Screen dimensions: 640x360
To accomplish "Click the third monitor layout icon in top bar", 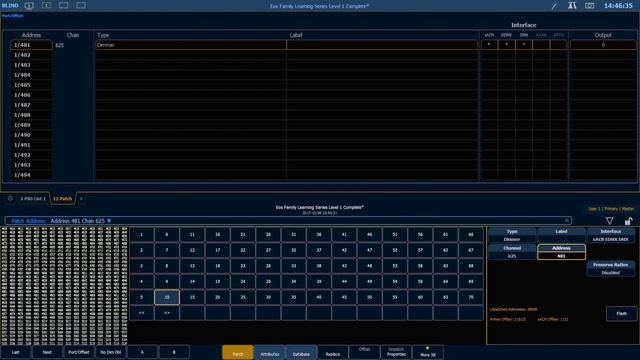I will [64, 6].
